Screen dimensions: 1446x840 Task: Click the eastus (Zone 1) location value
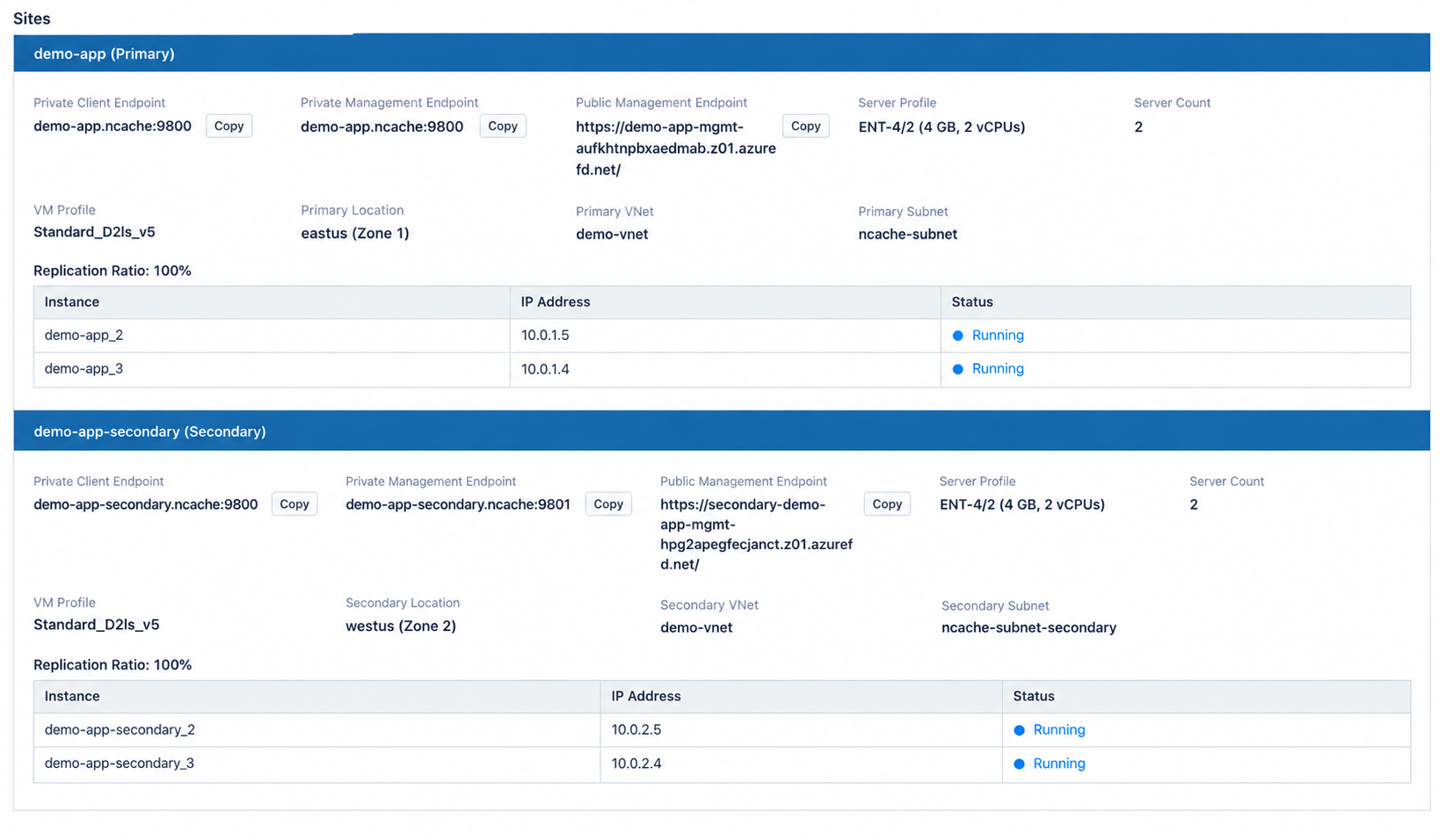(355, 233)
